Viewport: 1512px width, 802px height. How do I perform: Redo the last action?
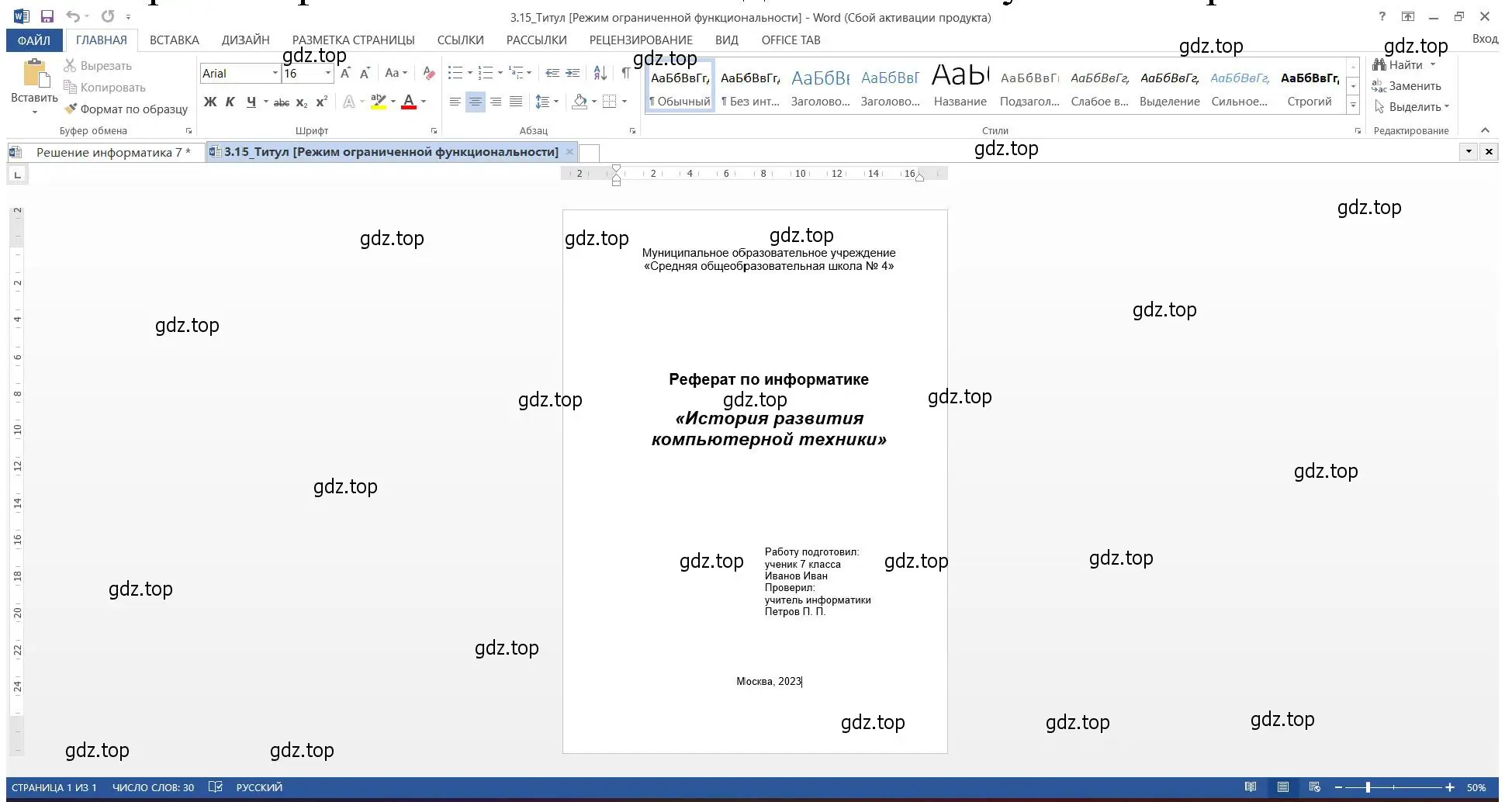click(x=108, y=16)
